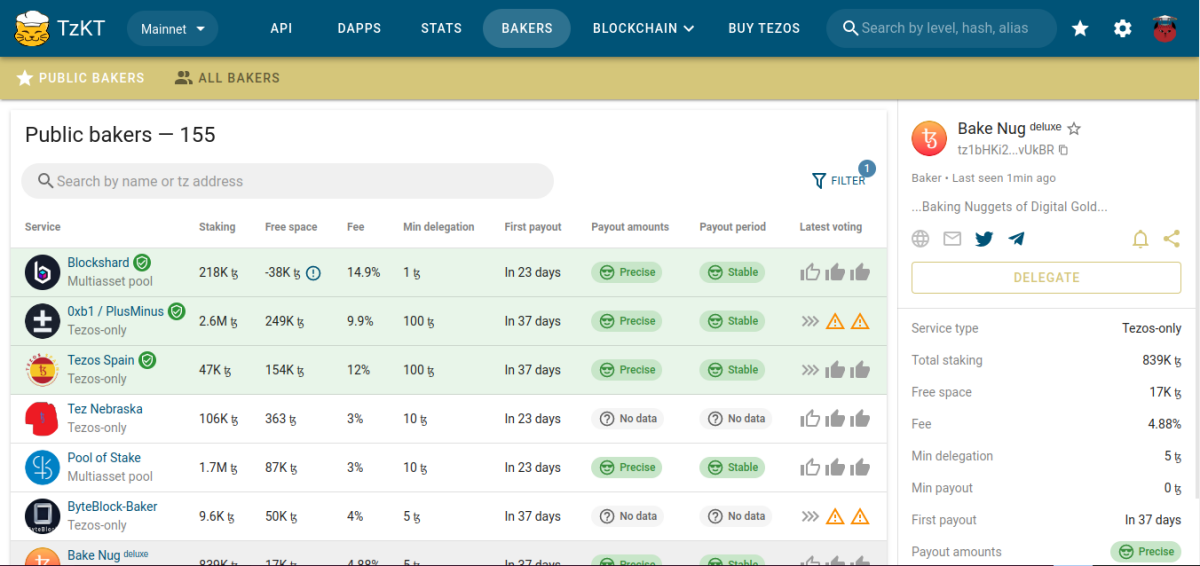Image resolution: width=1200 pixels, height=566 pixels.
Task: Click the email envelope icon in baker panel
Action: 952,239
